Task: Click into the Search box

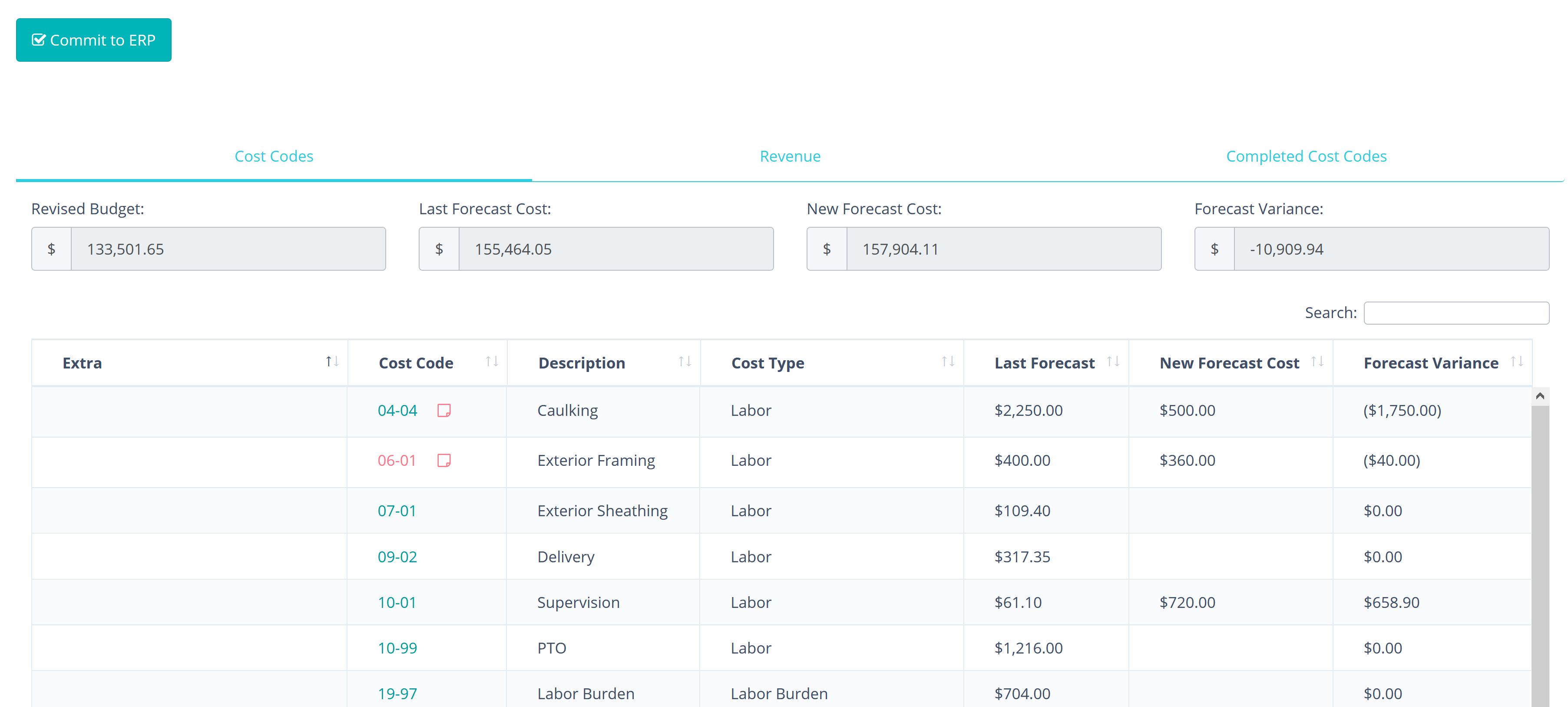Action: coord(1456,313)
